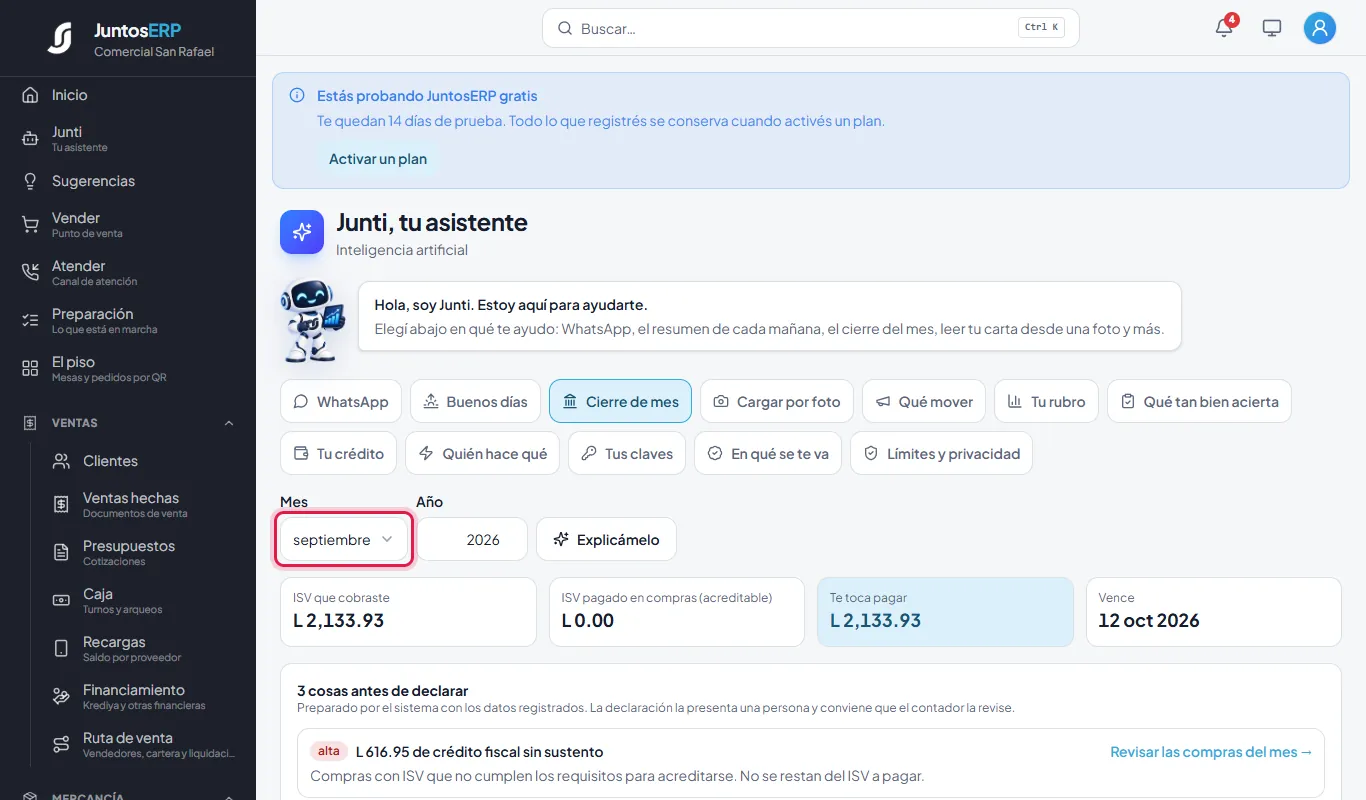This screenshot has height=800, width=1366.
Task: Click the Recargas phone icon
Action: (x=61, y=649)
